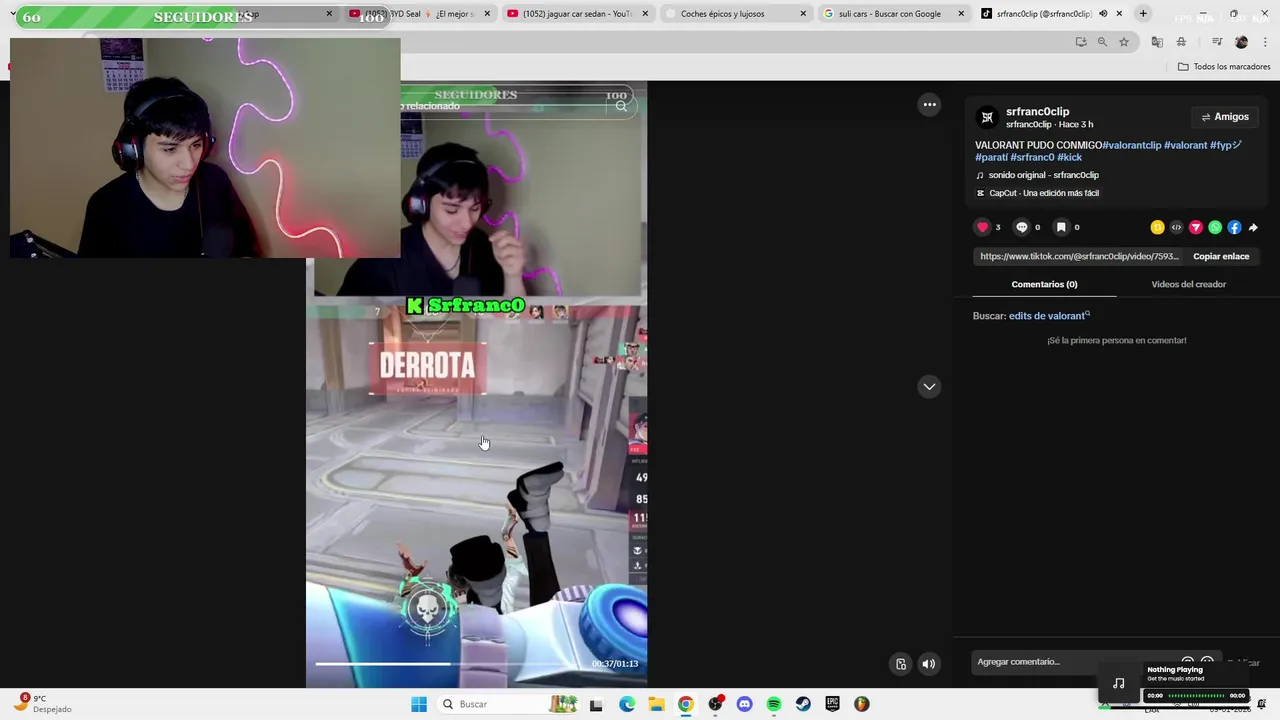Open Steam from the taskbar
The height and width of the screenshot is (720, 1280).
click(x=803, y=704)
